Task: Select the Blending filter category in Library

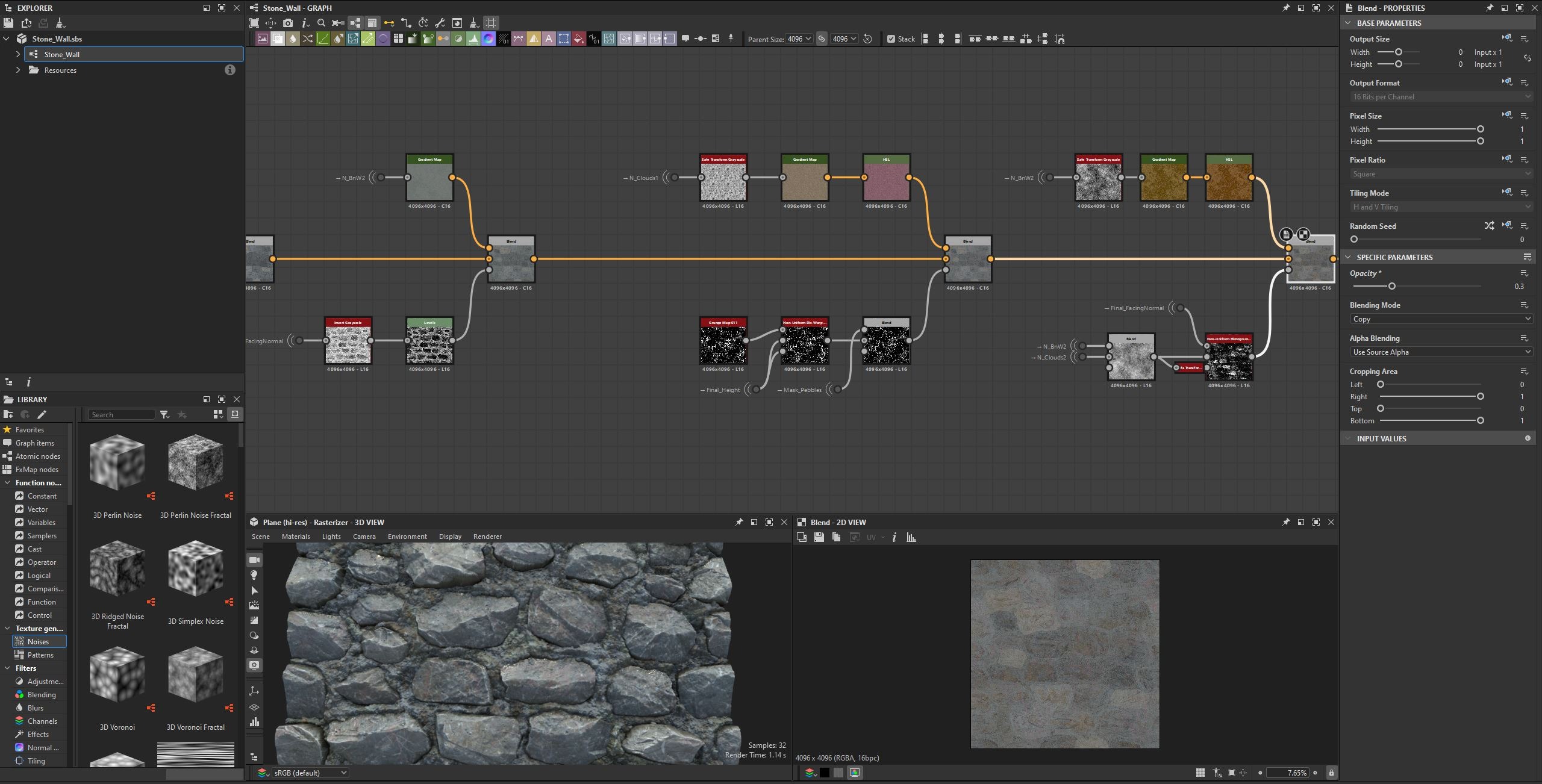Action: click(41, 695)
